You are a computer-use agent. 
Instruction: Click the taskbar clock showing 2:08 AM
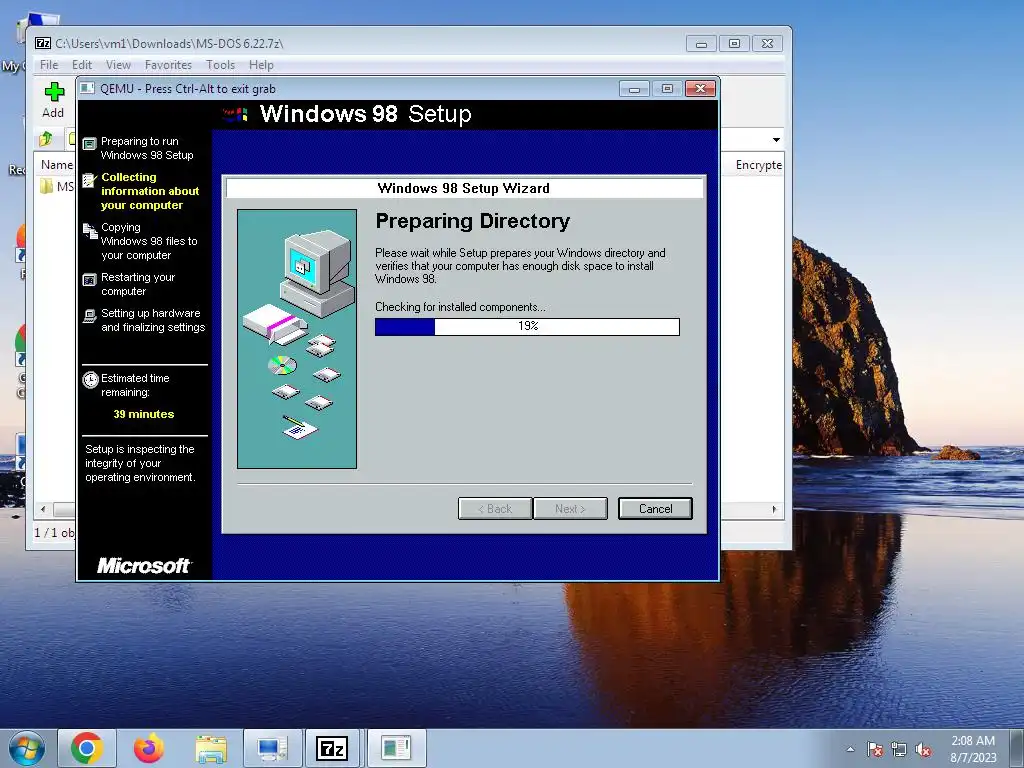pos(973,749)
